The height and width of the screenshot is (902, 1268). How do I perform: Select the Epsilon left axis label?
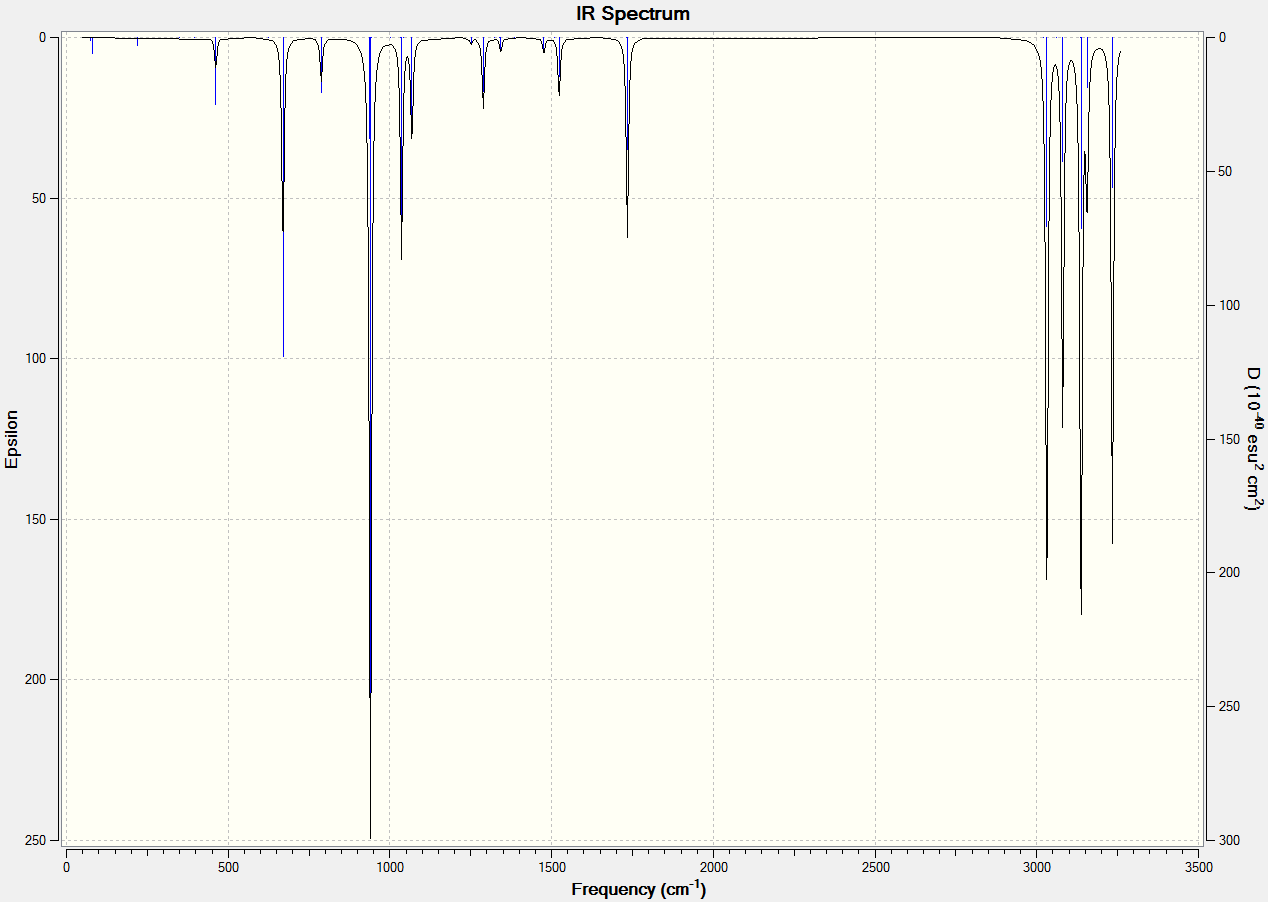[x=12, y=439]
